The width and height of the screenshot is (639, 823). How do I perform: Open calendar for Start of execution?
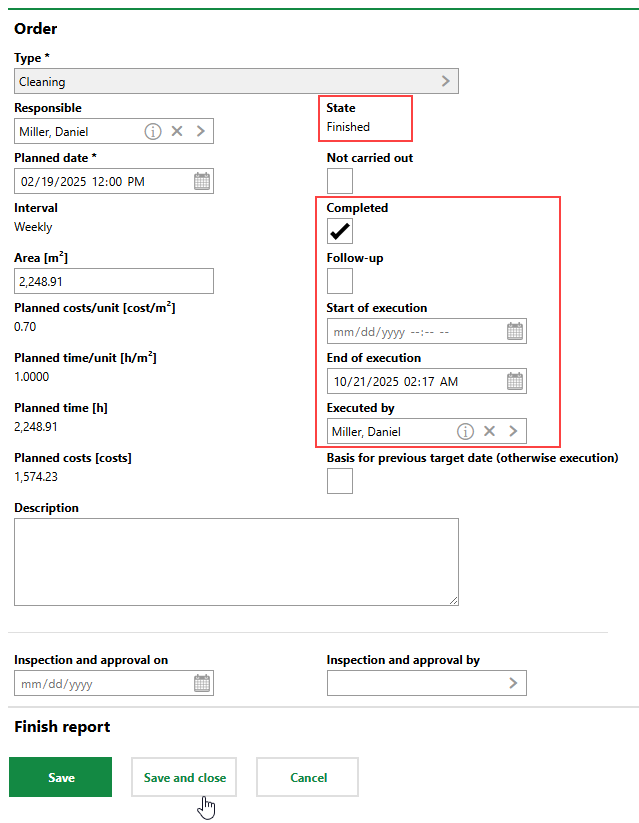point(515,331)
